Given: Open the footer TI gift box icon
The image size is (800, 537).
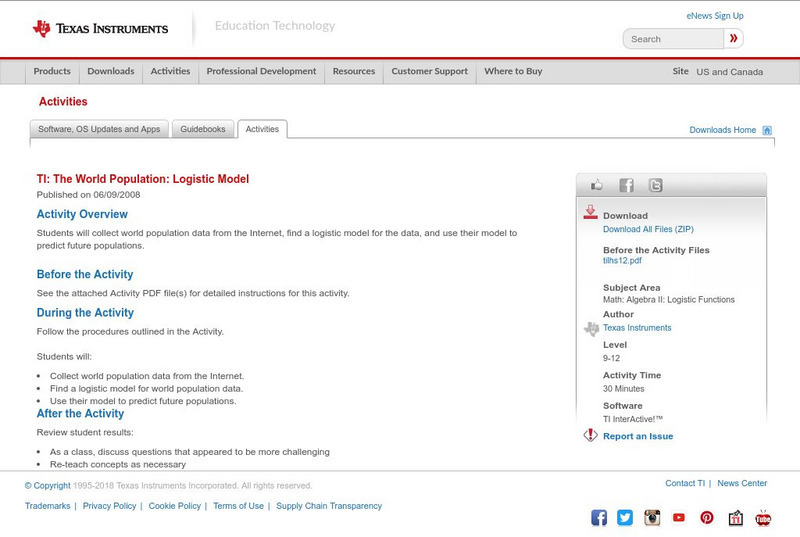Looking at the screenshot, I should point(735,518).
